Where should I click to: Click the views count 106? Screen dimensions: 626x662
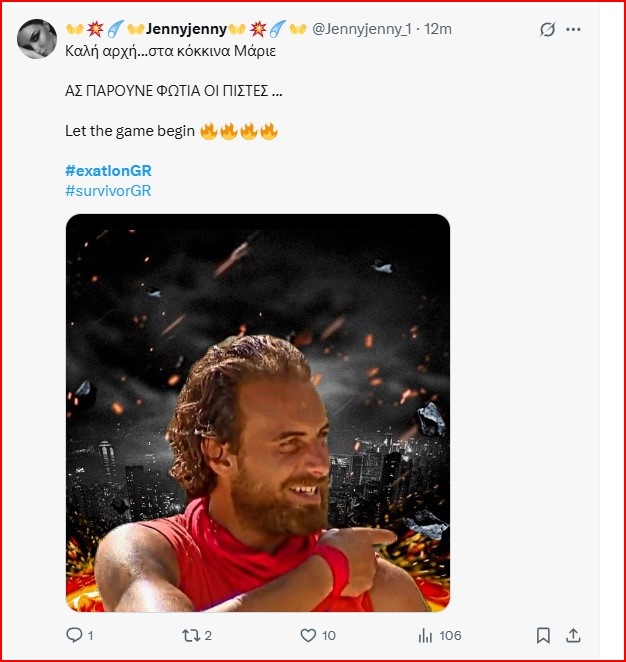tap(450, 635)
